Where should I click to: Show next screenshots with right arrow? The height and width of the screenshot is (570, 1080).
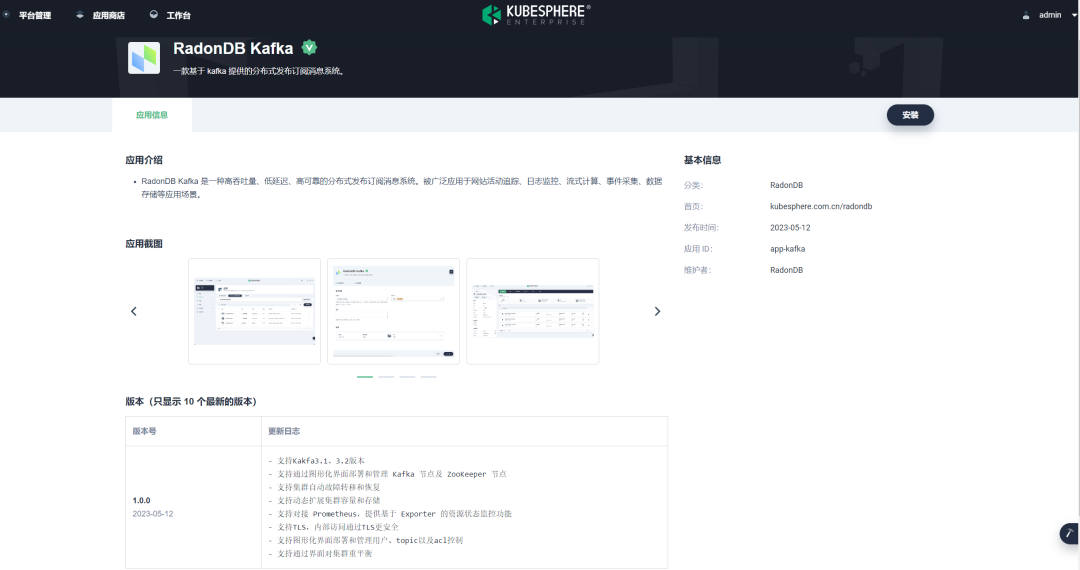657,311
